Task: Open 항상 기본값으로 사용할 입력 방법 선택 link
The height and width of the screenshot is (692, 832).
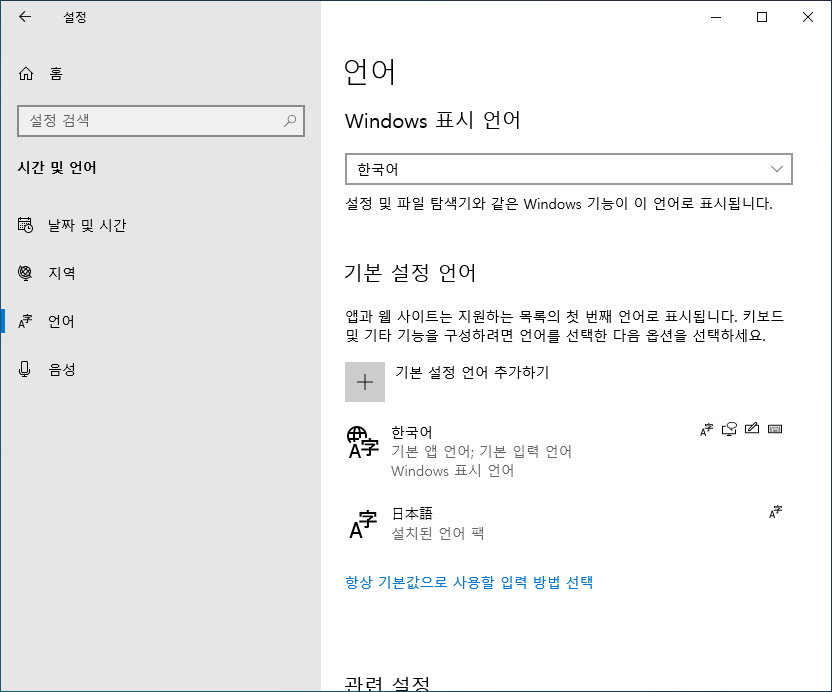Action: pyautogui.click(x=469, y=583)
